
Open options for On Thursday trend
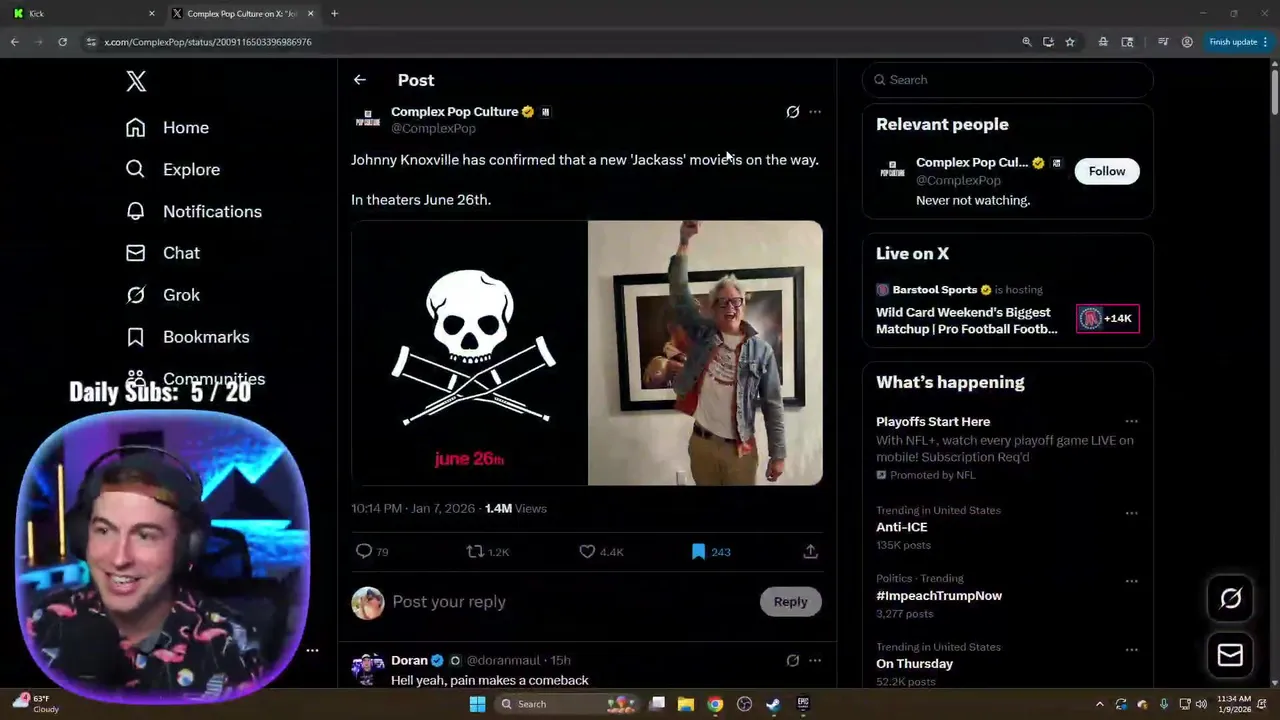click(x=1131, y=649)
